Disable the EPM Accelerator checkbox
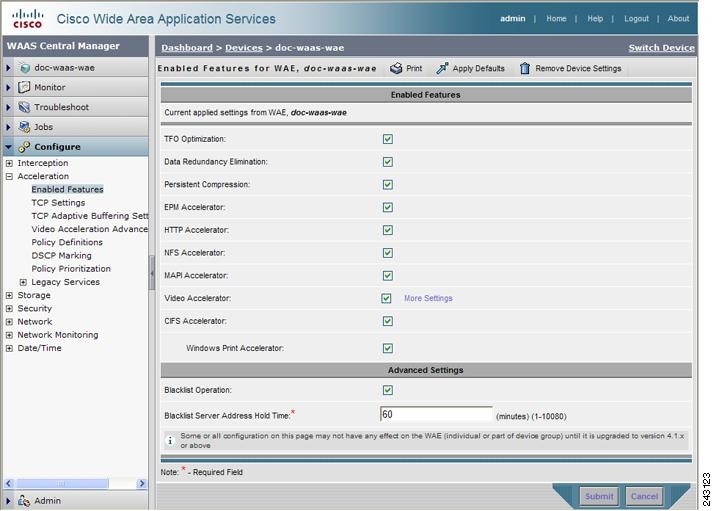712x511 pixels. (x=388, y=207)
